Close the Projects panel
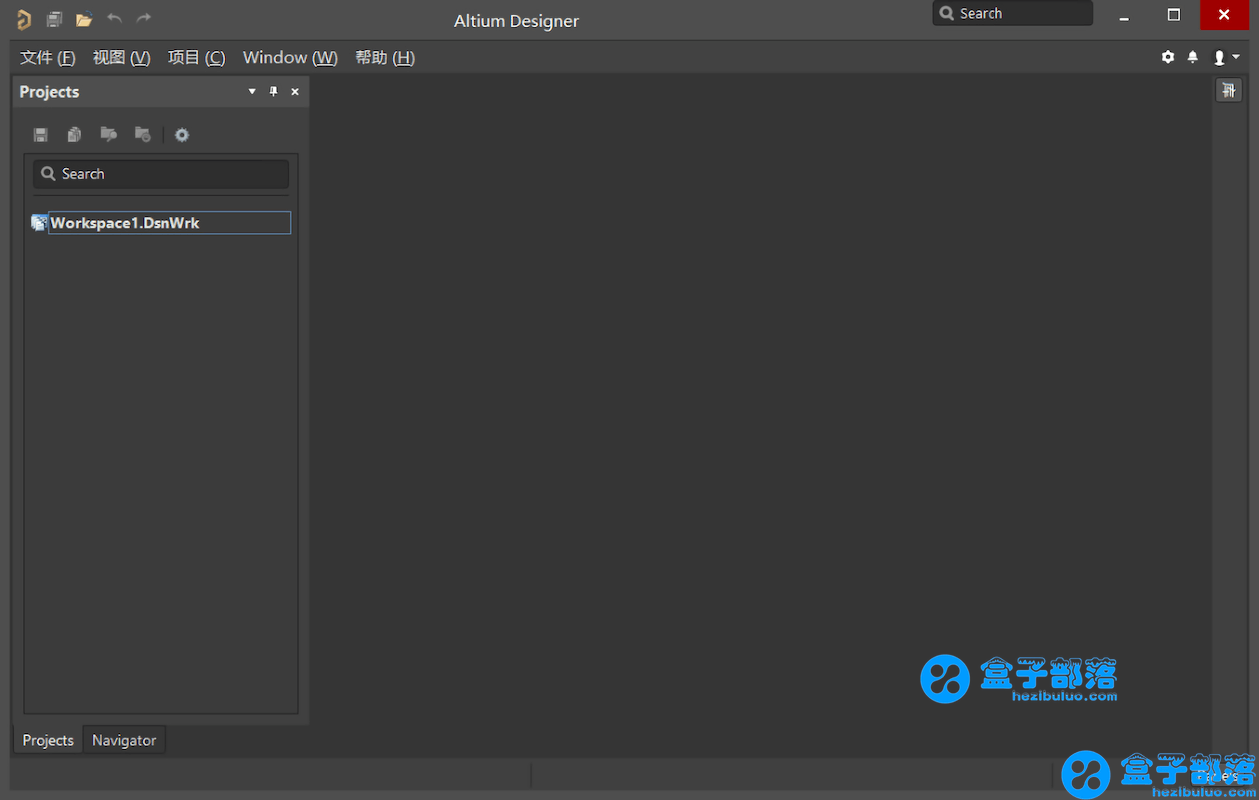This screenshot has width=1259, height=800. tap(295, 91)
